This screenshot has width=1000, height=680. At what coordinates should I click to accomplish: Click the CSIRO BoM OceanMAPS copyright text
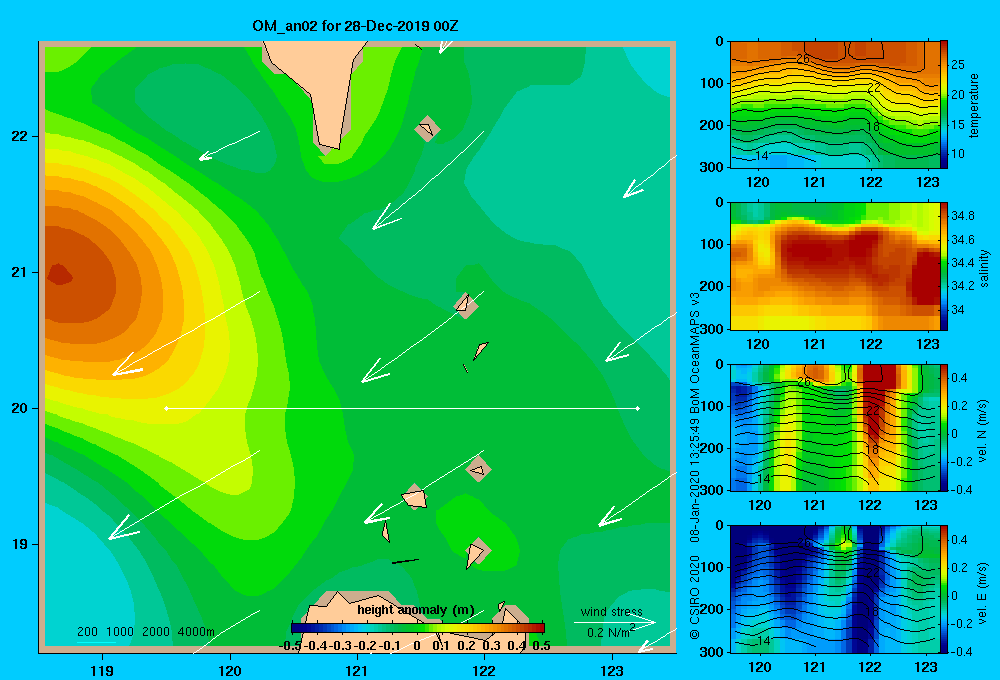tap(695, 466)
